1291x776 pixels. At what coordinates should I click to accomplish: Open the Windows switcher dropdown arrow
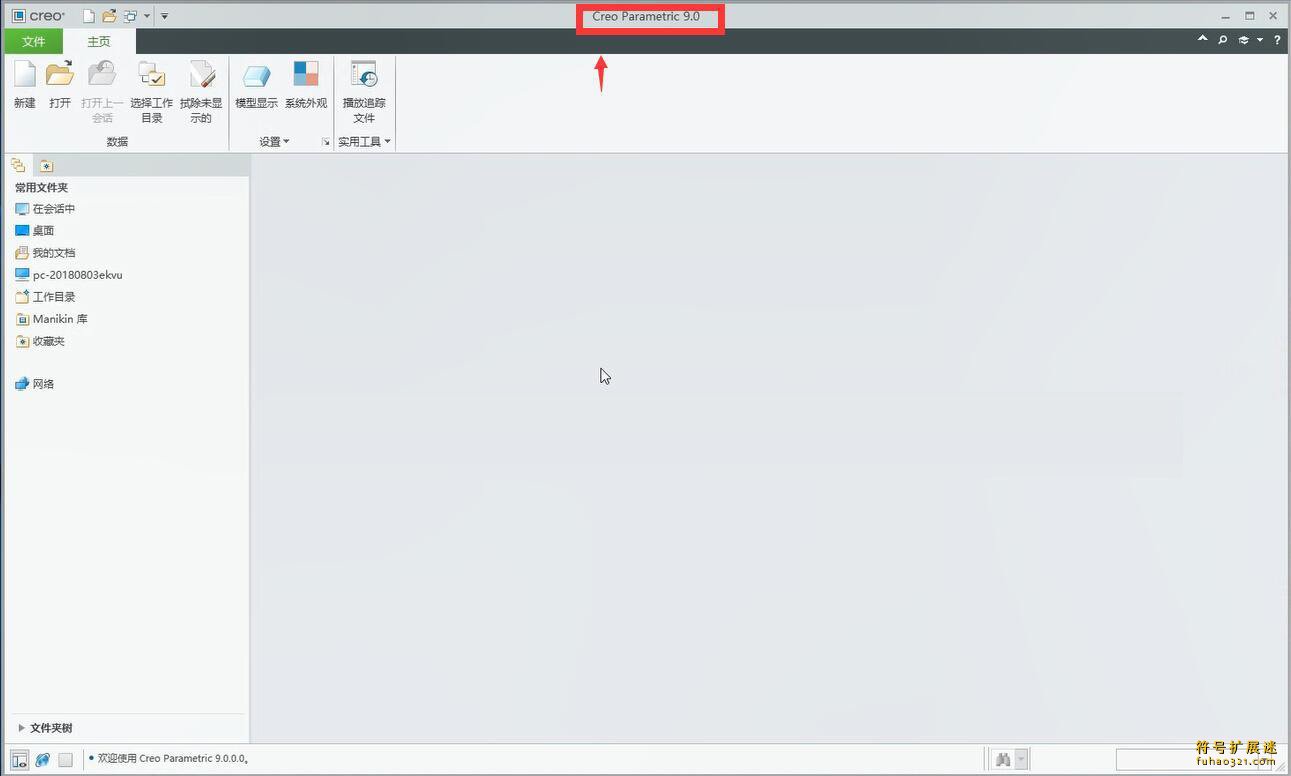[x=147, y=16]
